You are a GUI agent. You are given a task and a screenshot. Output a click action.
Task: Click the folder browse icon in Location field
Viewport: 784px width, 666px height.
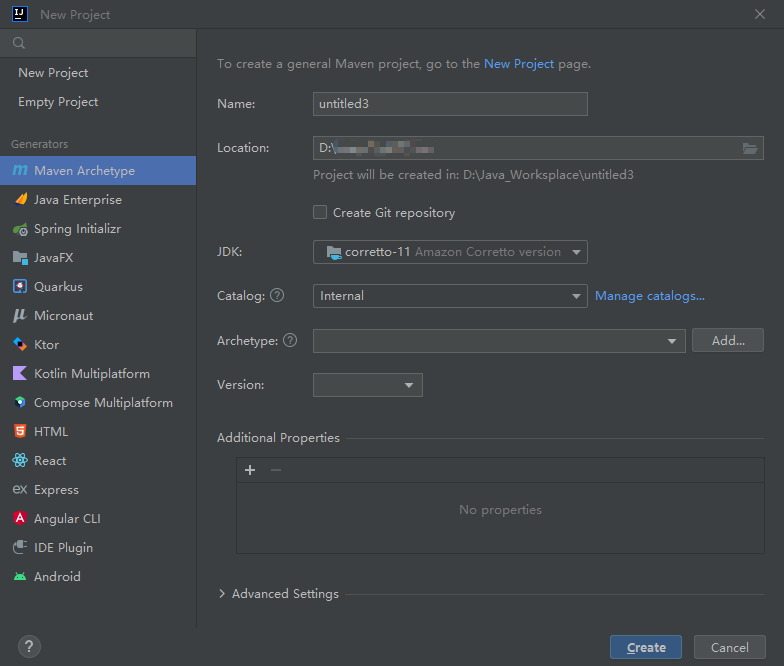click(750, 149)
